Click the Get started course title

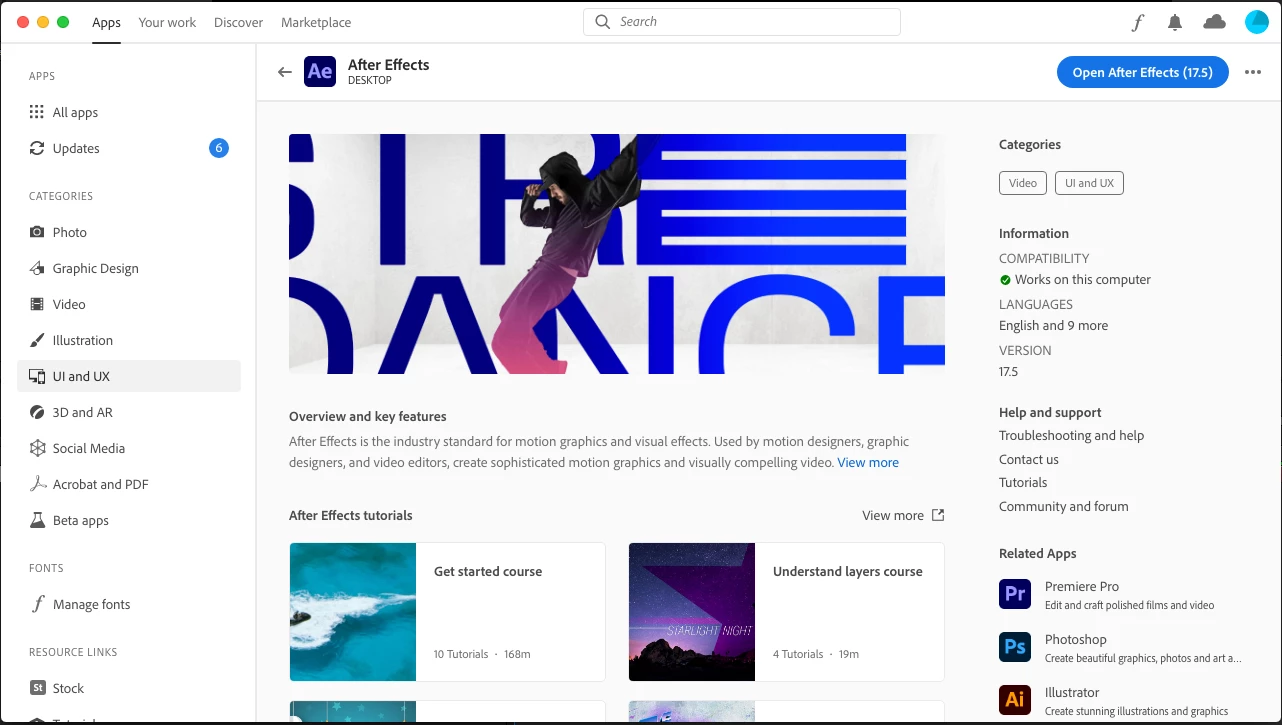tap(488, 572)
